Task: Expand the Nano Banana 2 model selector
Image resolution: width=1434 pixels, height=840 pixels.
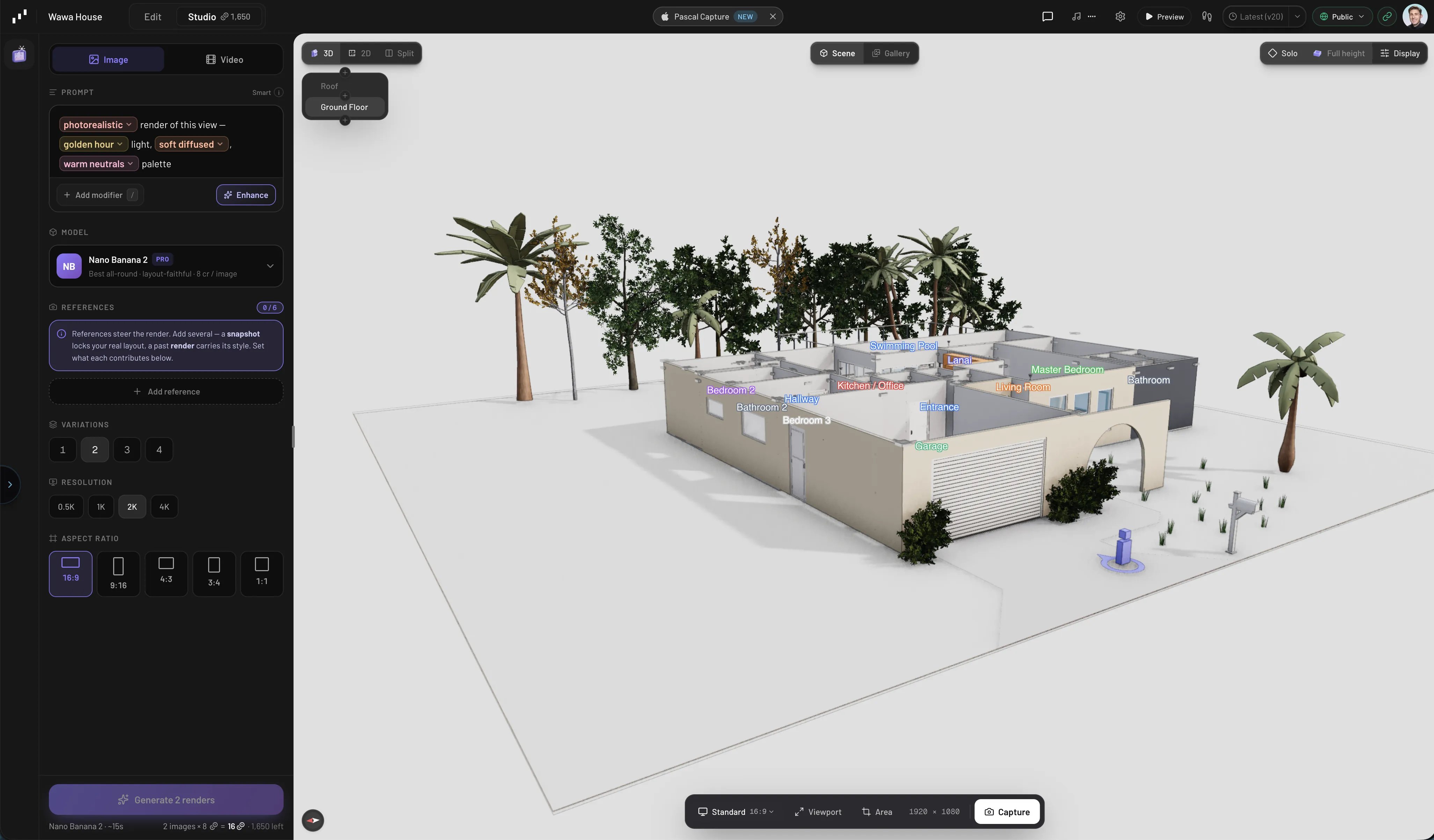Action: tap(166, 266)
